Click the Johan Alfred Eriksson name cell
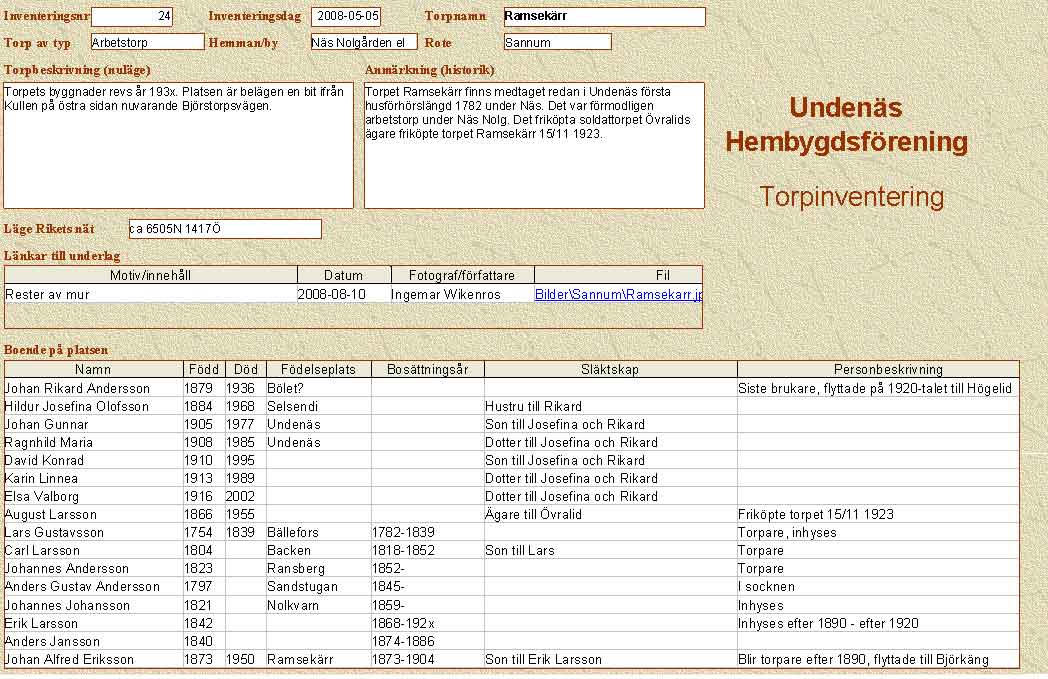Screen dimensions: 1048x679 (x=71, y=659)
